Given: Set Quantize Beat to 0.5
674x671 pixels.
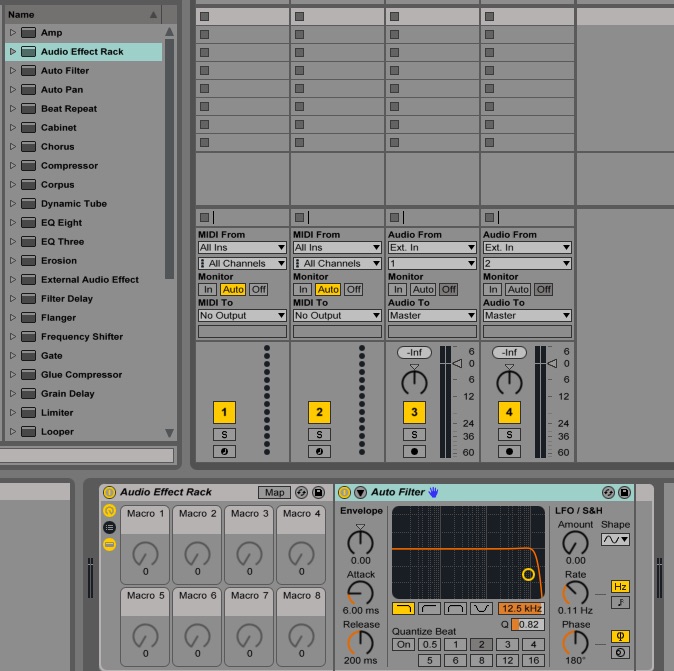Looking at the screenshot, I should pyautogui.click(x=429, y=645).
